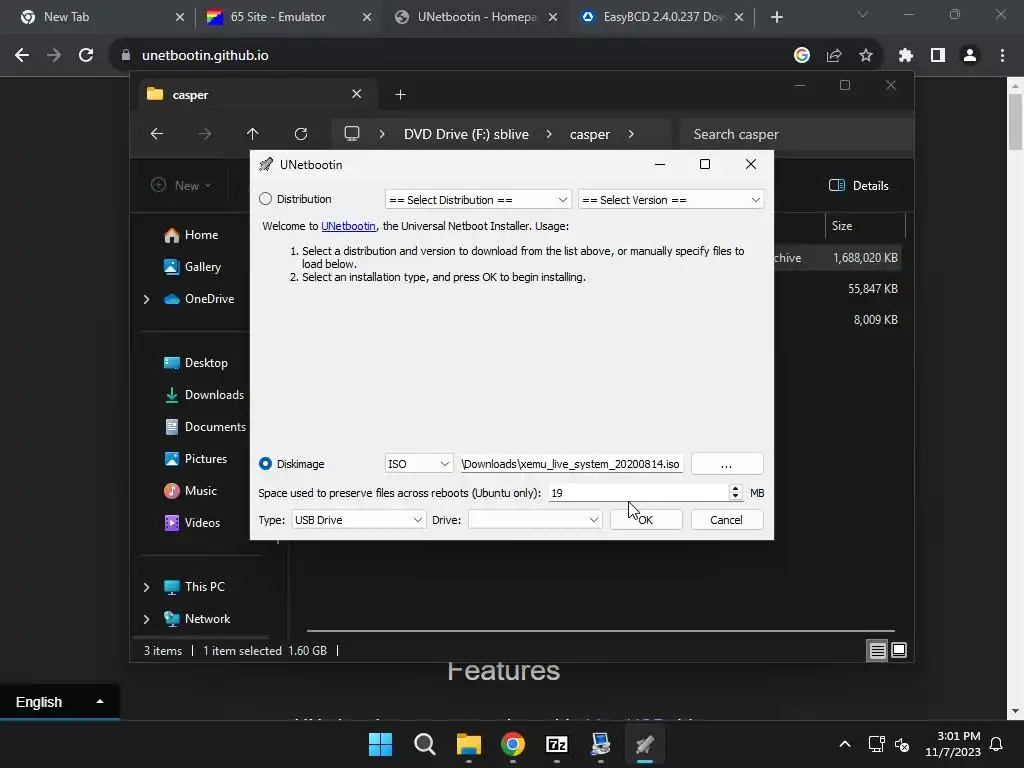Go back in File Explorer
This screenshot has height=768, width=1024.
coord(157,134)
